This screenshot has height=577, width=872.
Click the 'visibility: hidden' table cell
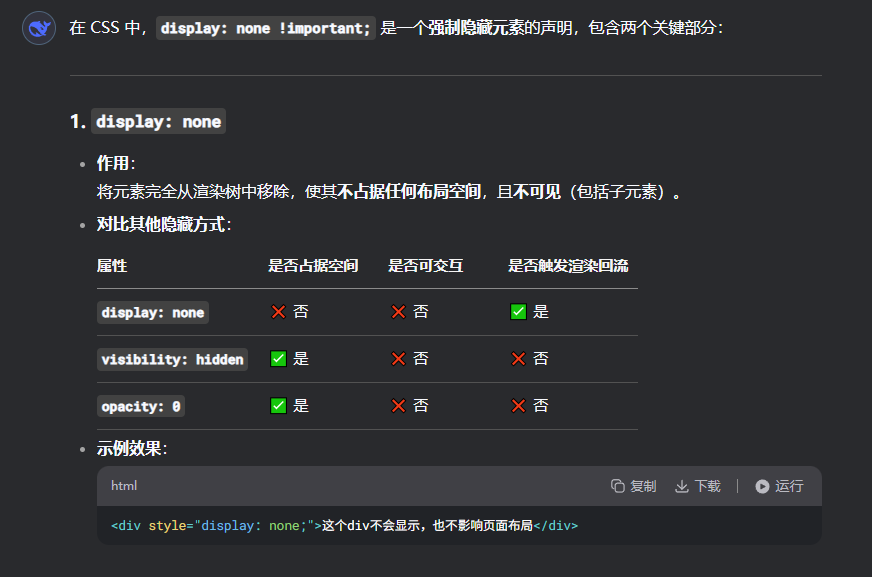[x=172, y=359]
